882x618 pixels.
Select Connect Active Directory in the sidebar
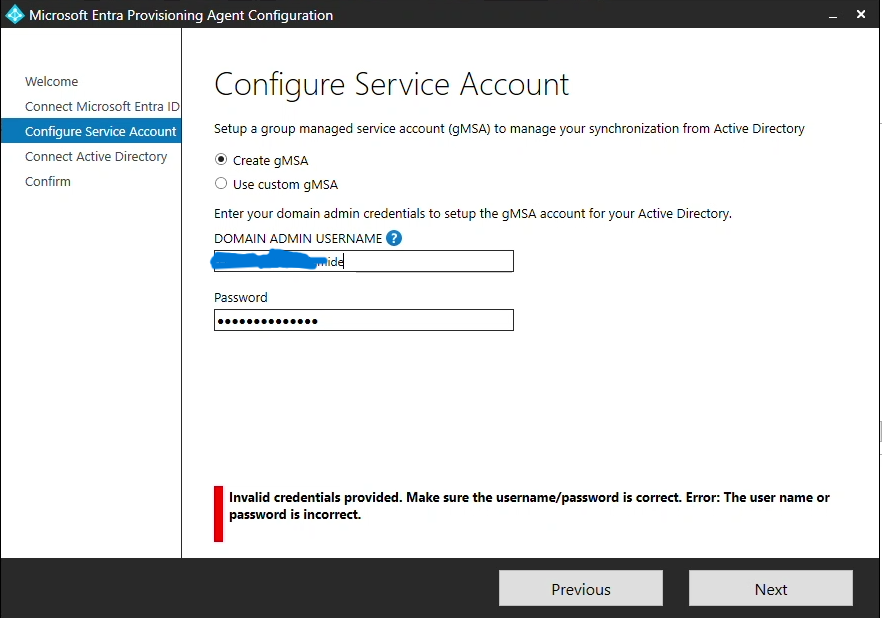click(x=95, y=156)
